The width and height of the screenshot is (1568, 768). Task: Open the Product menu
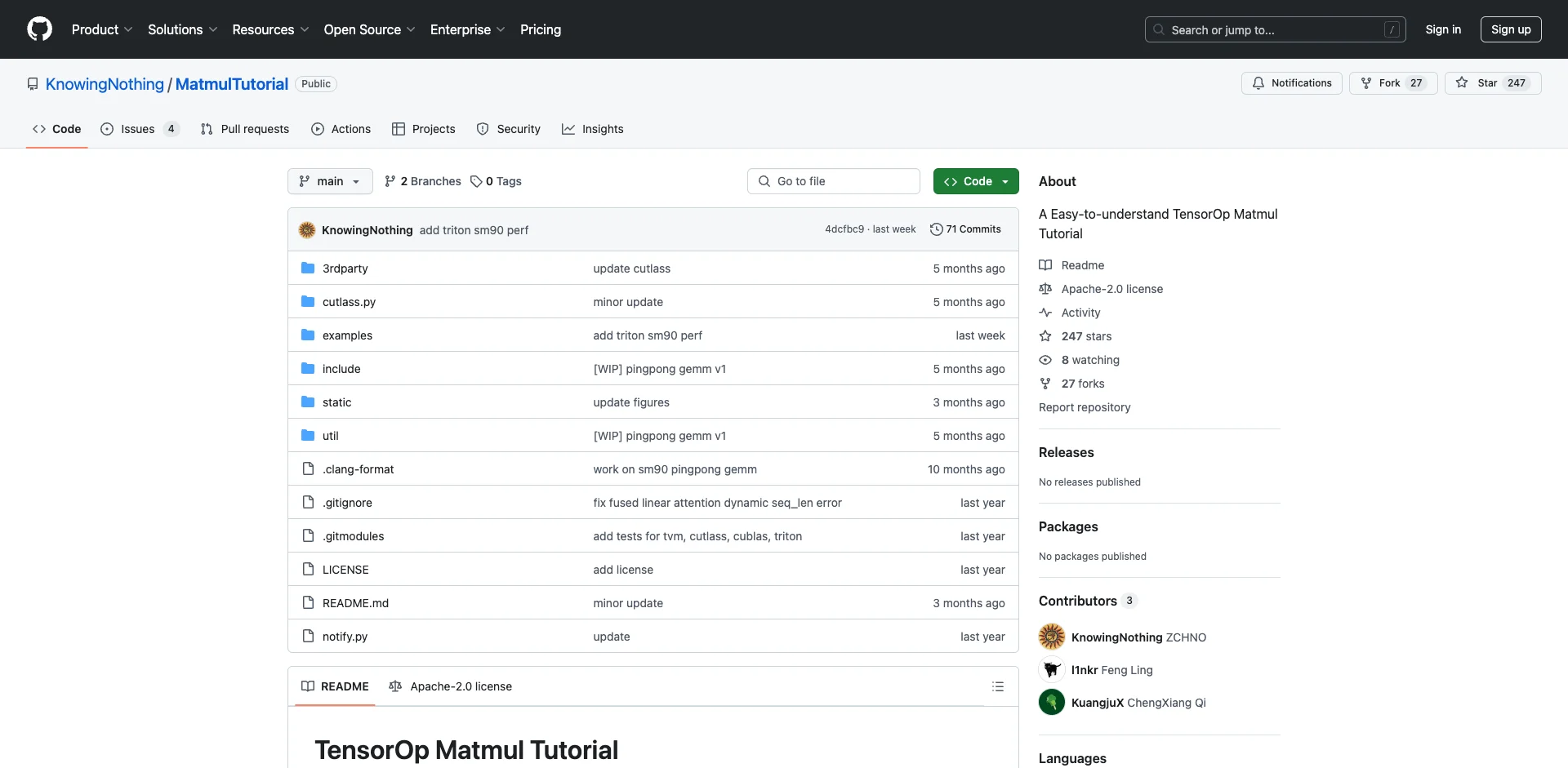pyautogui.click(x=101, y=29)
